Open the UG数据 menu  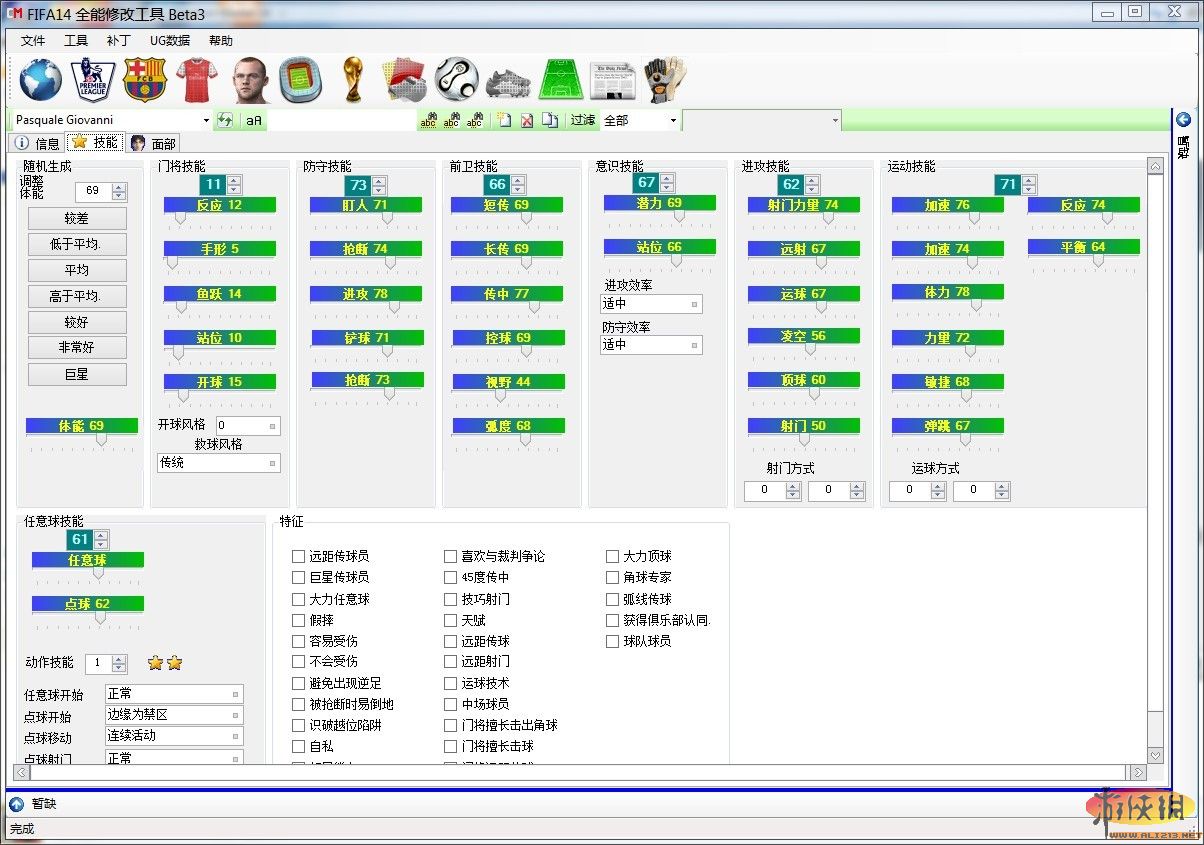click(169, 41)
